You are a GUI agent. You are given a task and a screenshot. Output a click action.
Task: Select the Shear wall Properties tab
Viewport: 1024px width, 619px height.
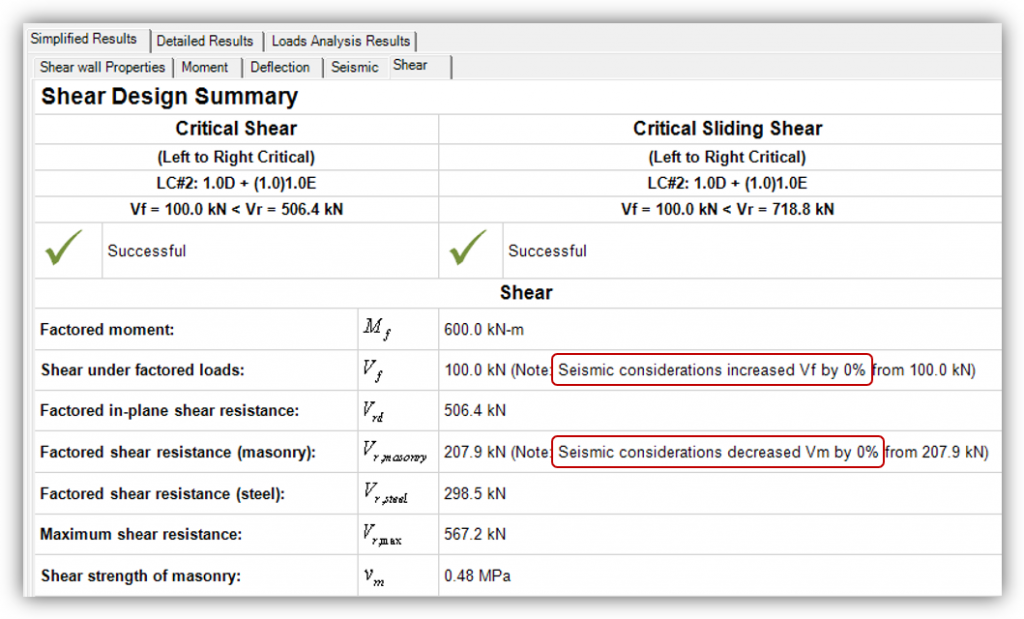[x=102, y=67]
